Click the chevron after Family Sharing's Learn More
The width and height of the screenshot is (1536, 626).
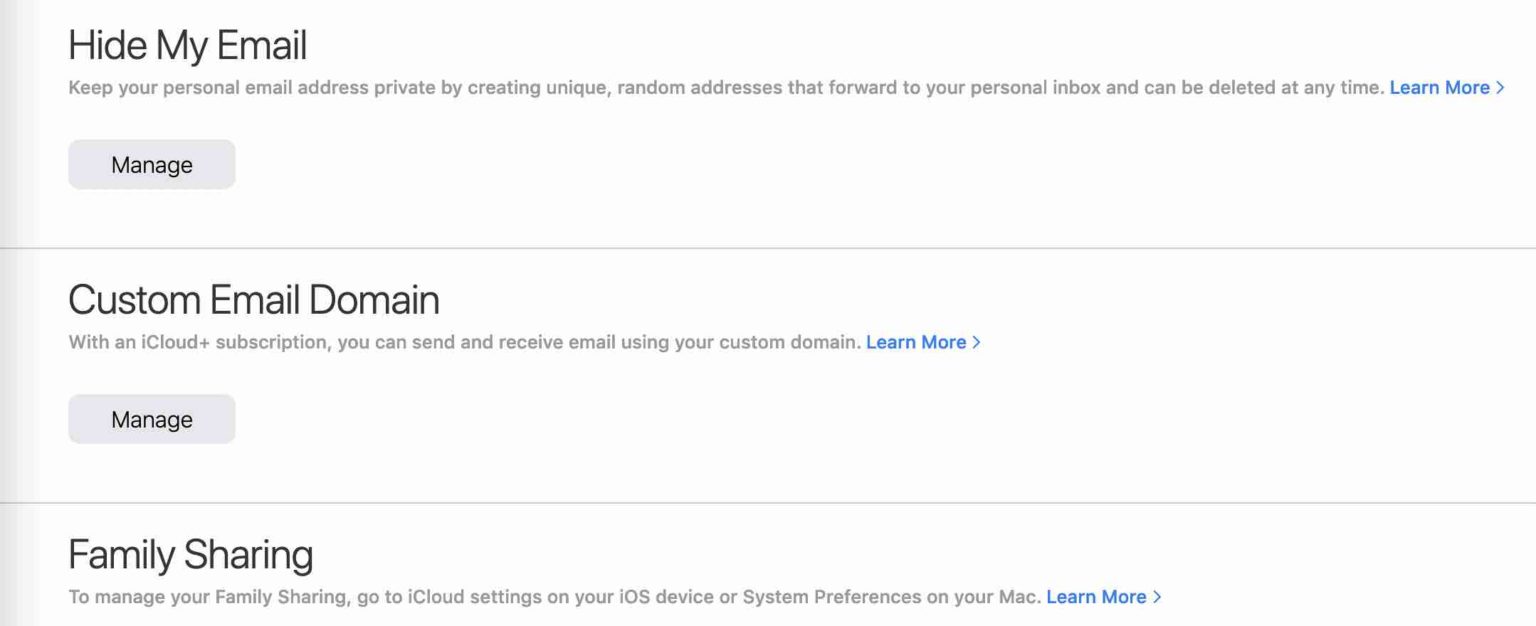click(x=1155, y=597)
